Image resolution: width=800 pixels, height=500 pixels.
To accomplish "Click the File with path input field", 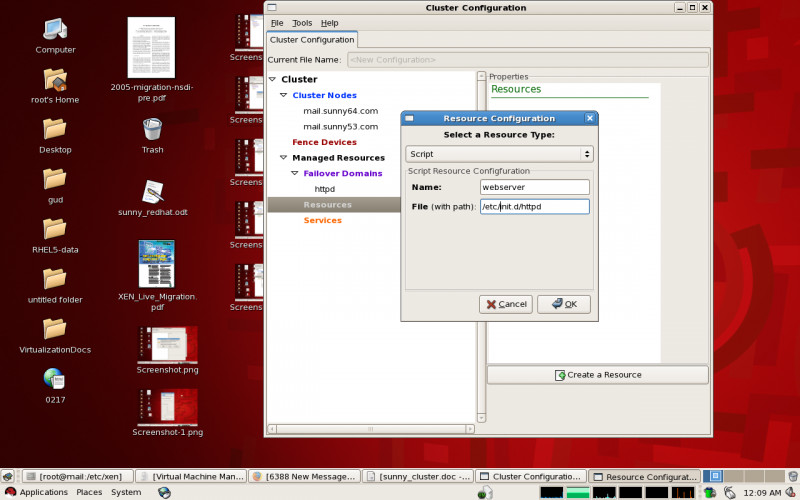I will coord(535,207).
